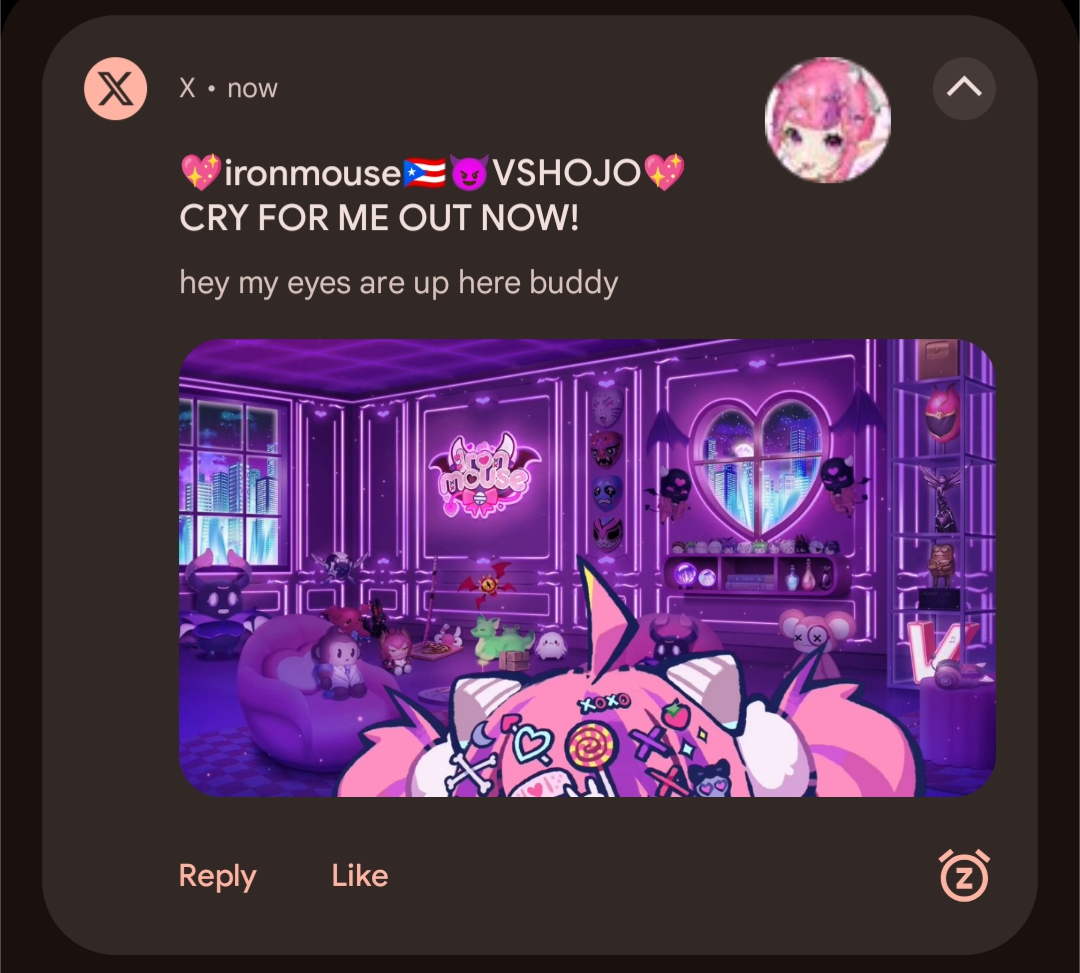Click the sparkling heart emoji before ironmouse
Viewport: 1080px width, 973px height.
tap(201, 172)
